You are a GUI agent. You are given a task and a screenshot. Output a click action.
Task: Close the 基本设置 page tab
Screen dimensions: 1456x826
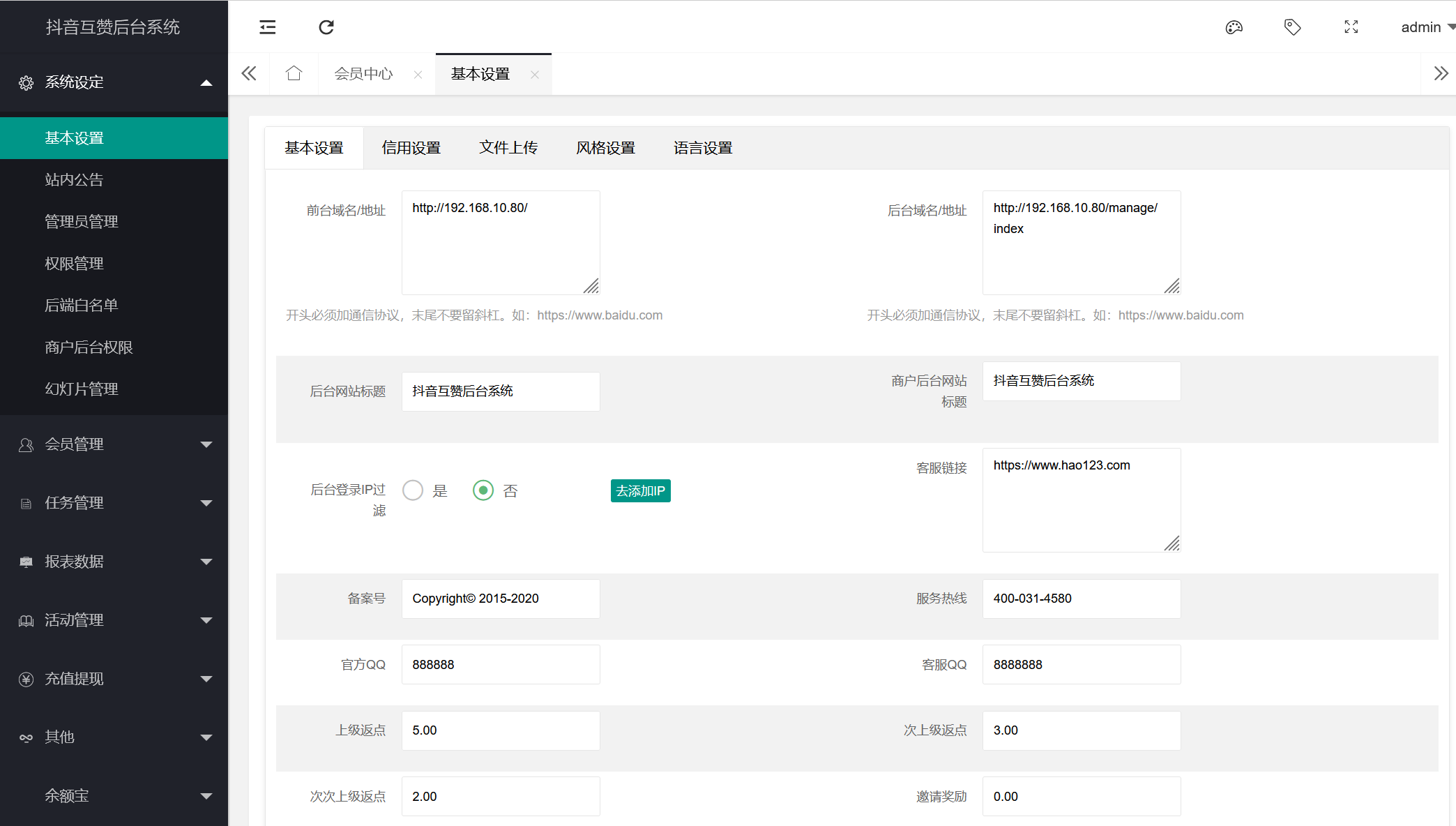[x=535, y=75]
